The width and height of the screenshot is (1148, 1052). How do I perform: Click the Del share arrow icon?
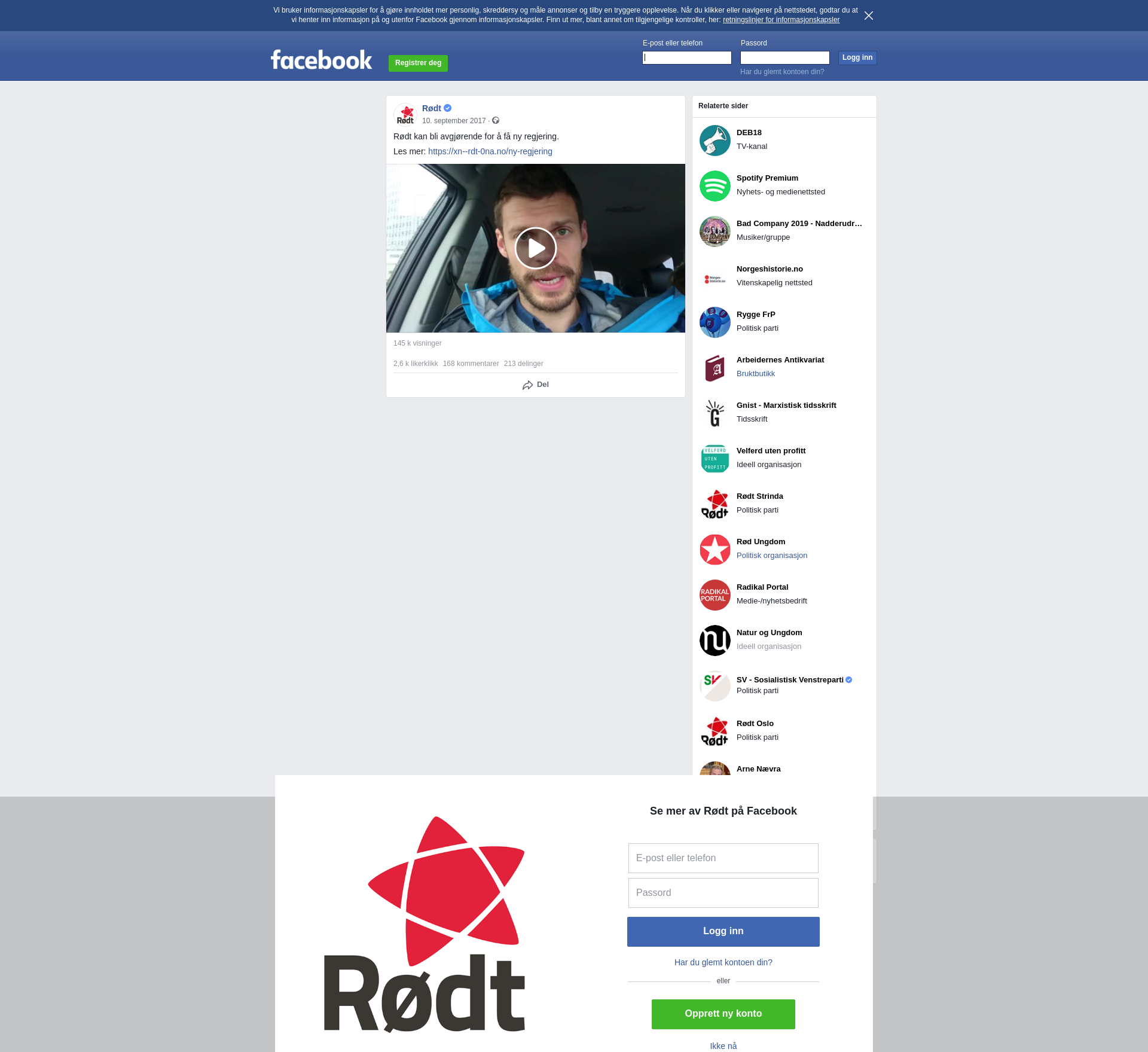pos(527,385)
